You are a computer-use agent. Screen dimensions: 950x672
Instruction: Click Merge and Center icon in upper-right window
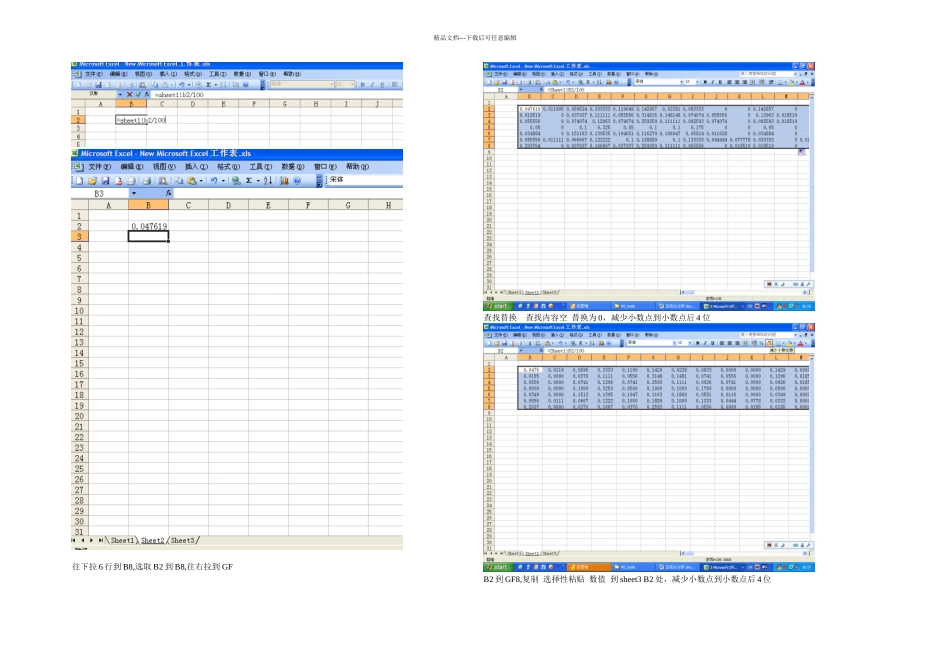[x=752, y=82]
